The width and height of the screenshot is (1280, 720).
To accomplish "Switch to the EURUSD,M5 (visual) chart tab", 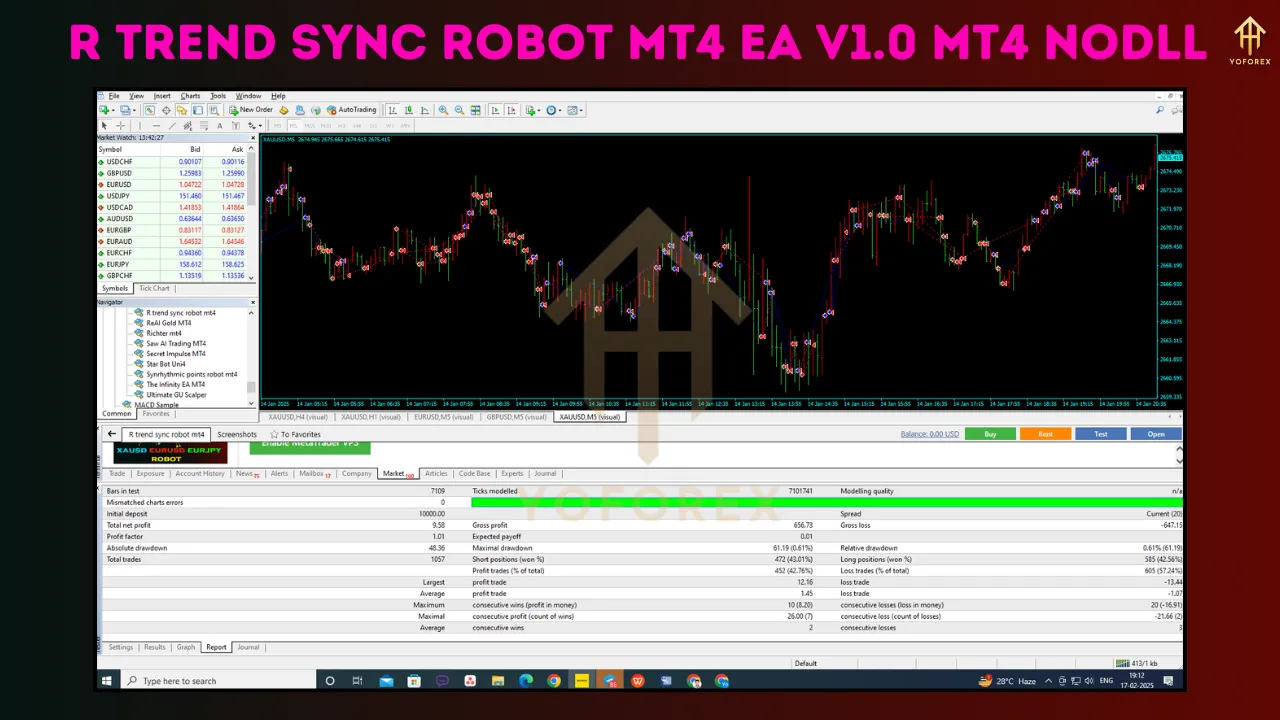I will (x=443, y=417).
